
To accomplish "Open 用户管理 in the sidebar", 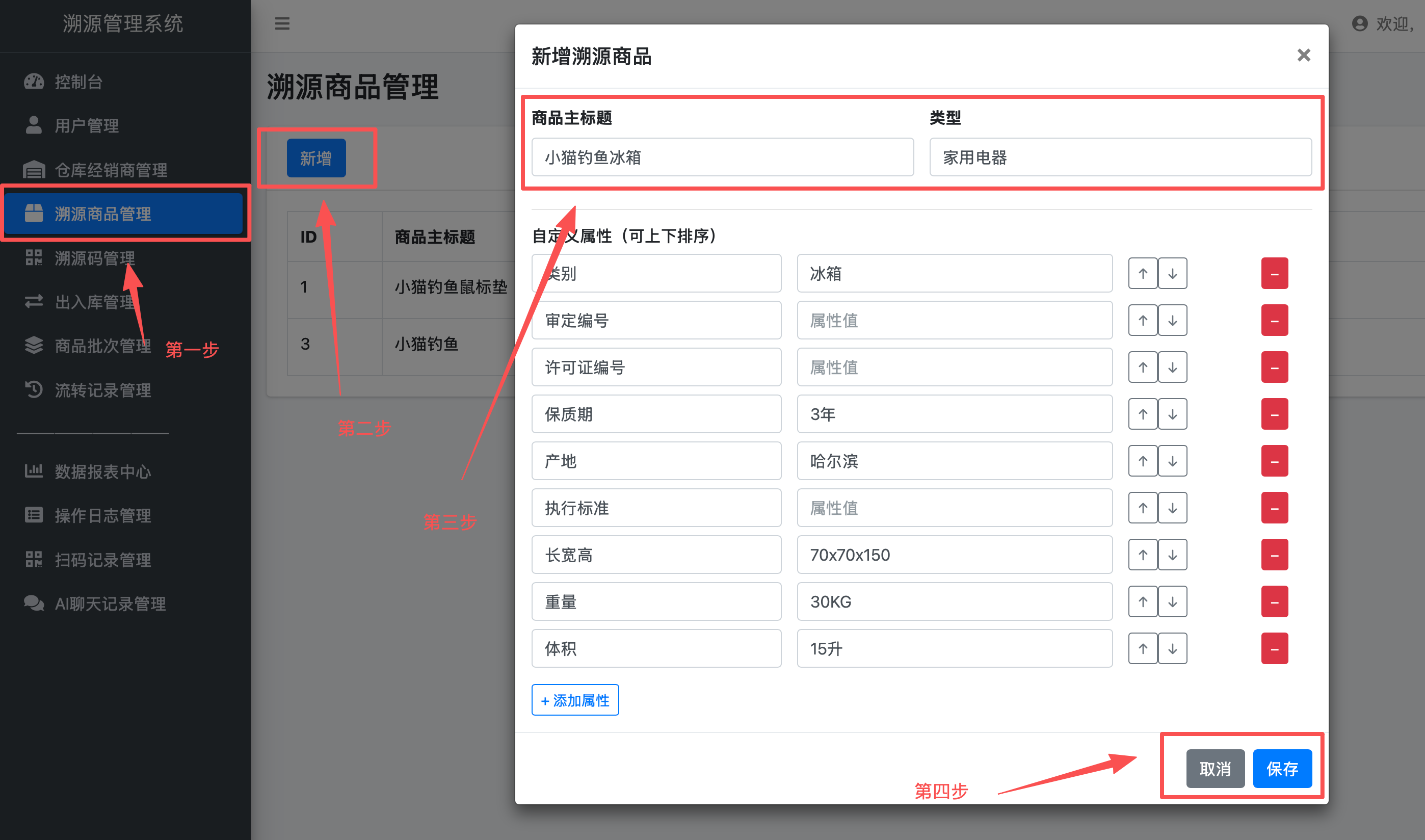I will [x=123, y=125].
